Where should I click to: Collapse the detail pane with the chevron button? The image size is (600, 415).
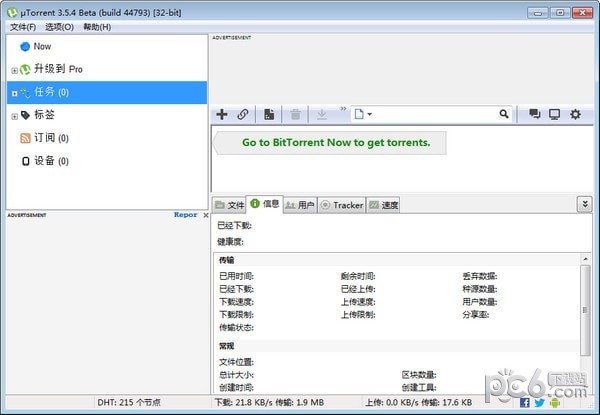point(584,204)
